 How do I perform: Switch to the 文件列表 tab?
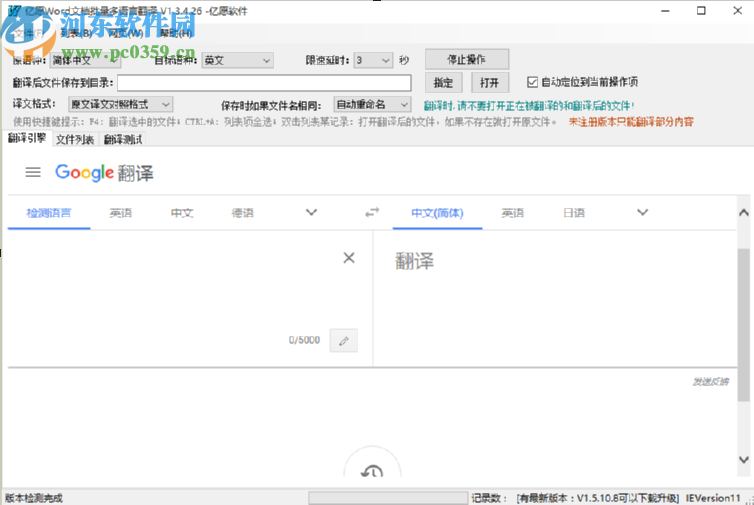(x=75, y=139)
